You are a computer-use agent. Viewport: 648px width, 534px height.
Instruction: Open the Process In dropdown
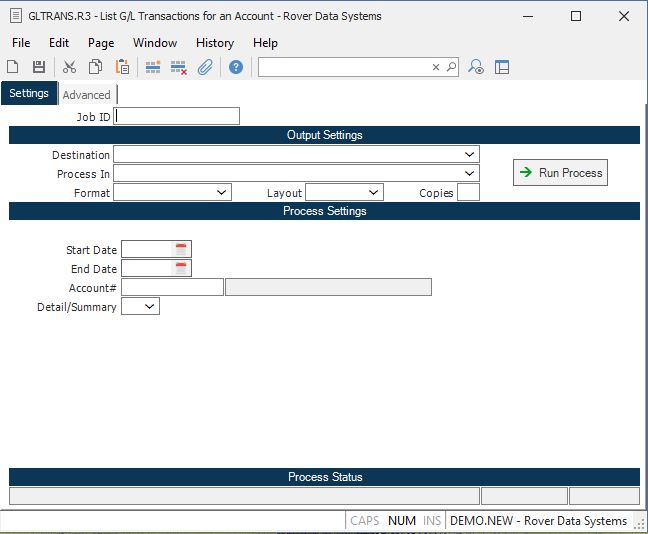click(x=470, y=174)
